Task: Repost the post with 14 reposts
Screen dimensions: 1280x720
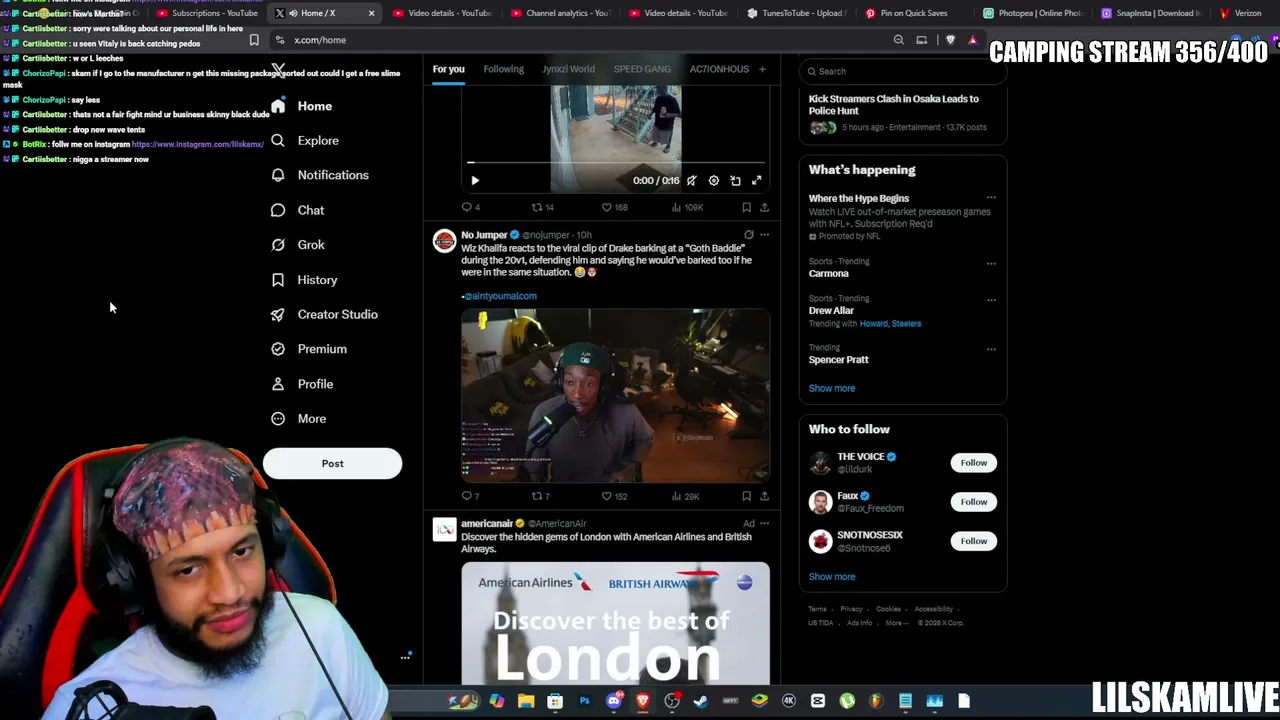Action: click(x=542, y=207)
